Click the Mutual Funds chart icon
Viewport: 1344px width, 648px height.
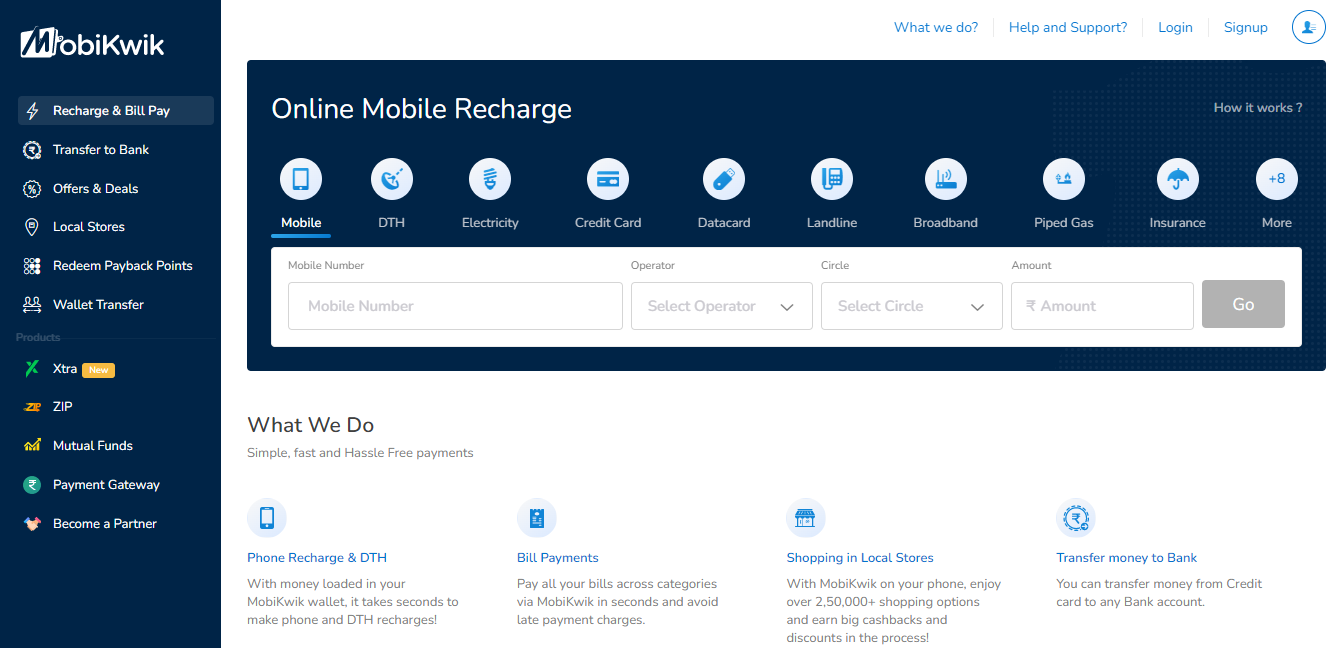(x=32, y=446)
